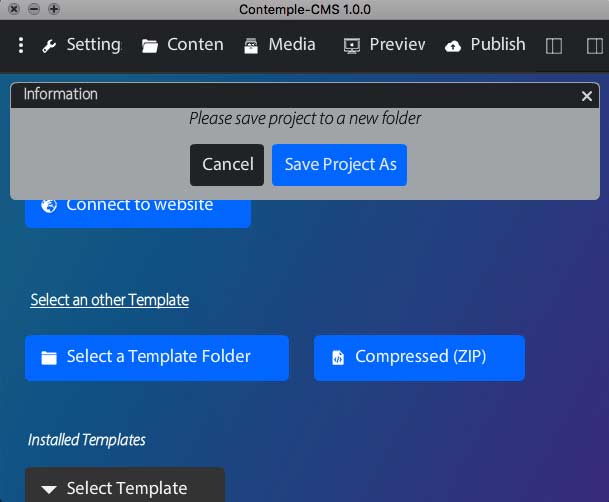
Task: Click the Connect to website globe icon
Action: click(49, 206)
